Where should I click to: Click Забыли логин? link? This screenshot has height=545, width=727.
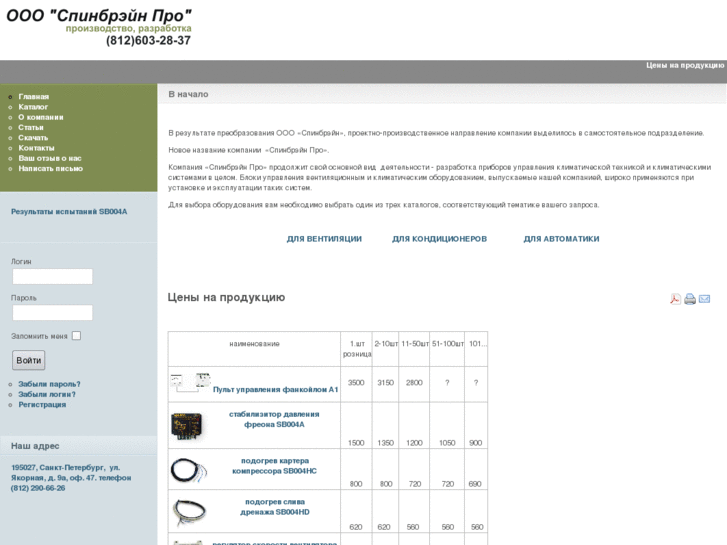tap(47, 394)
